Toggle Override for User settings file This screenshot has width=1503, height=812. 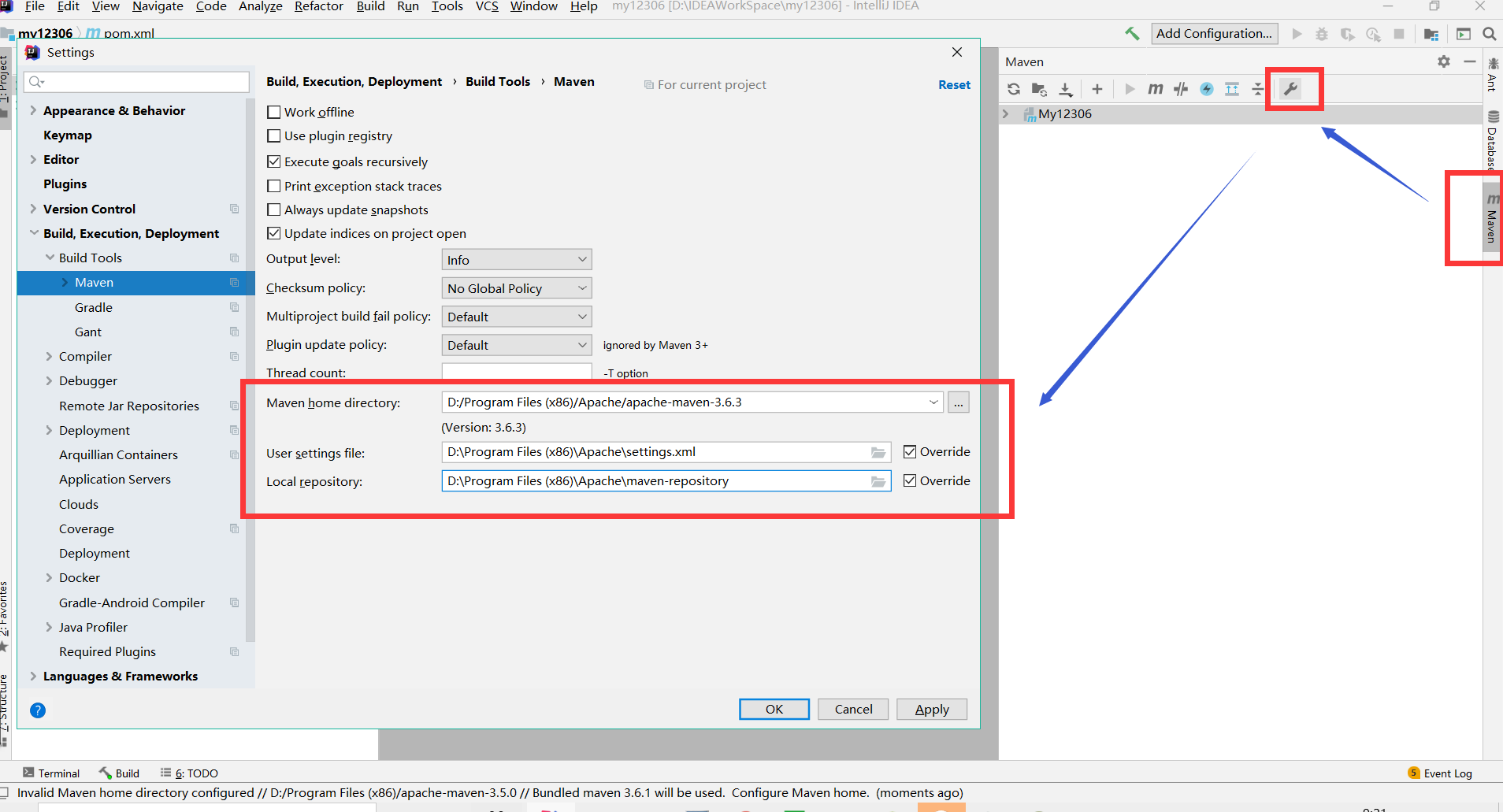(910, 451)
